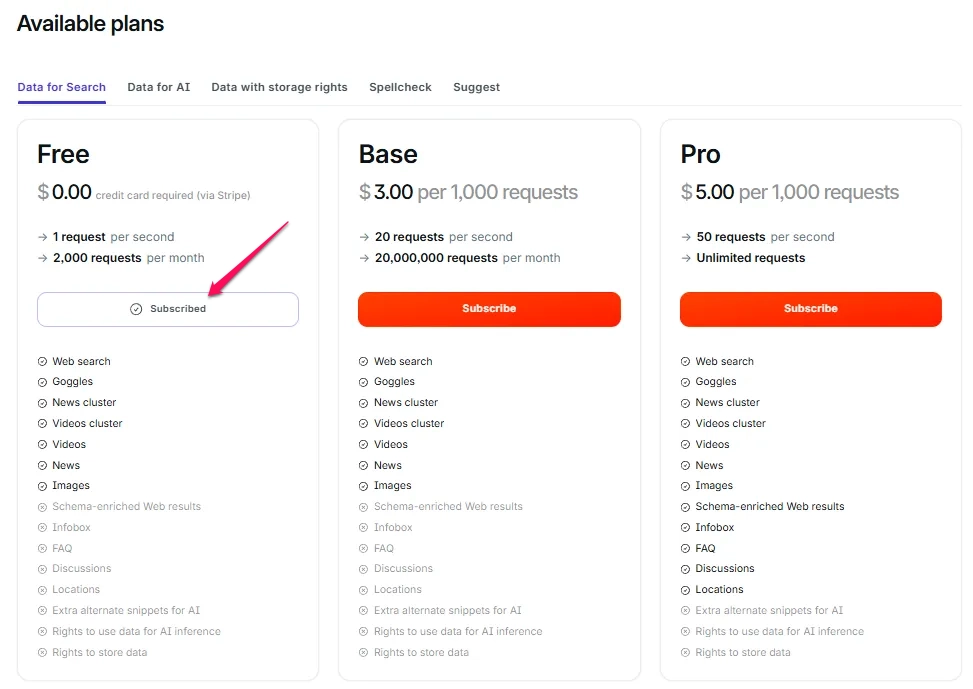Subscribe to the Pro plan
973x689 pixels.
click(x=810, y=309)
